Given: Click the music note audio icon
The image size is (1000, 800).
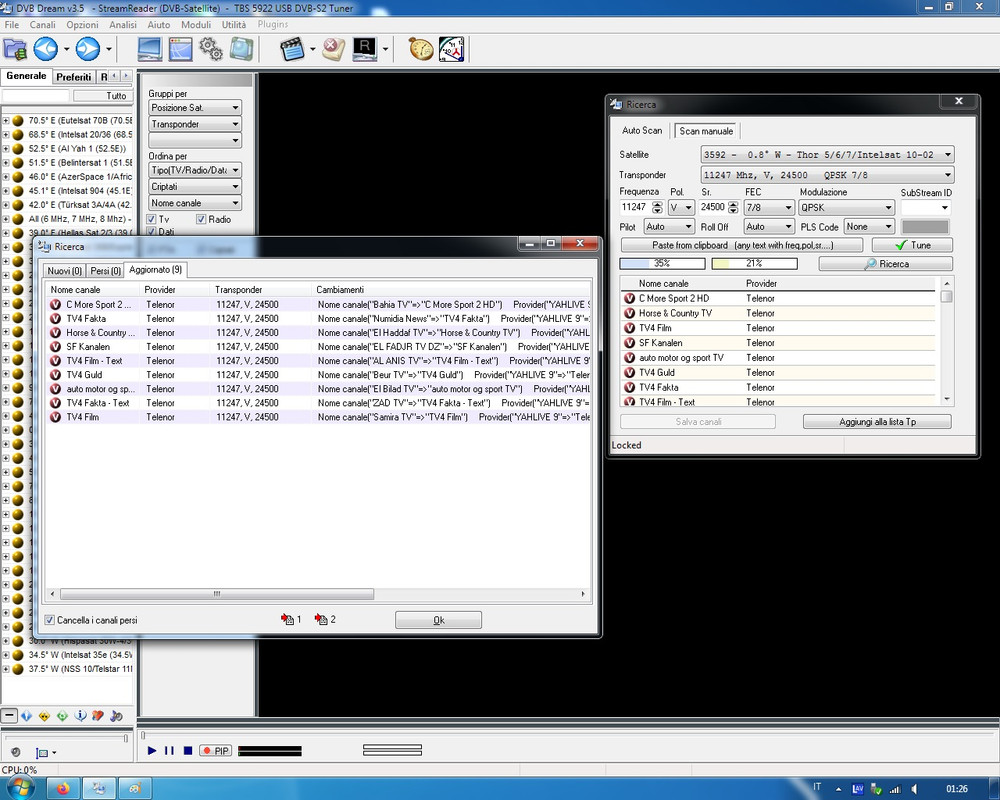Looking at the screenshot, I should click(116, 716).
